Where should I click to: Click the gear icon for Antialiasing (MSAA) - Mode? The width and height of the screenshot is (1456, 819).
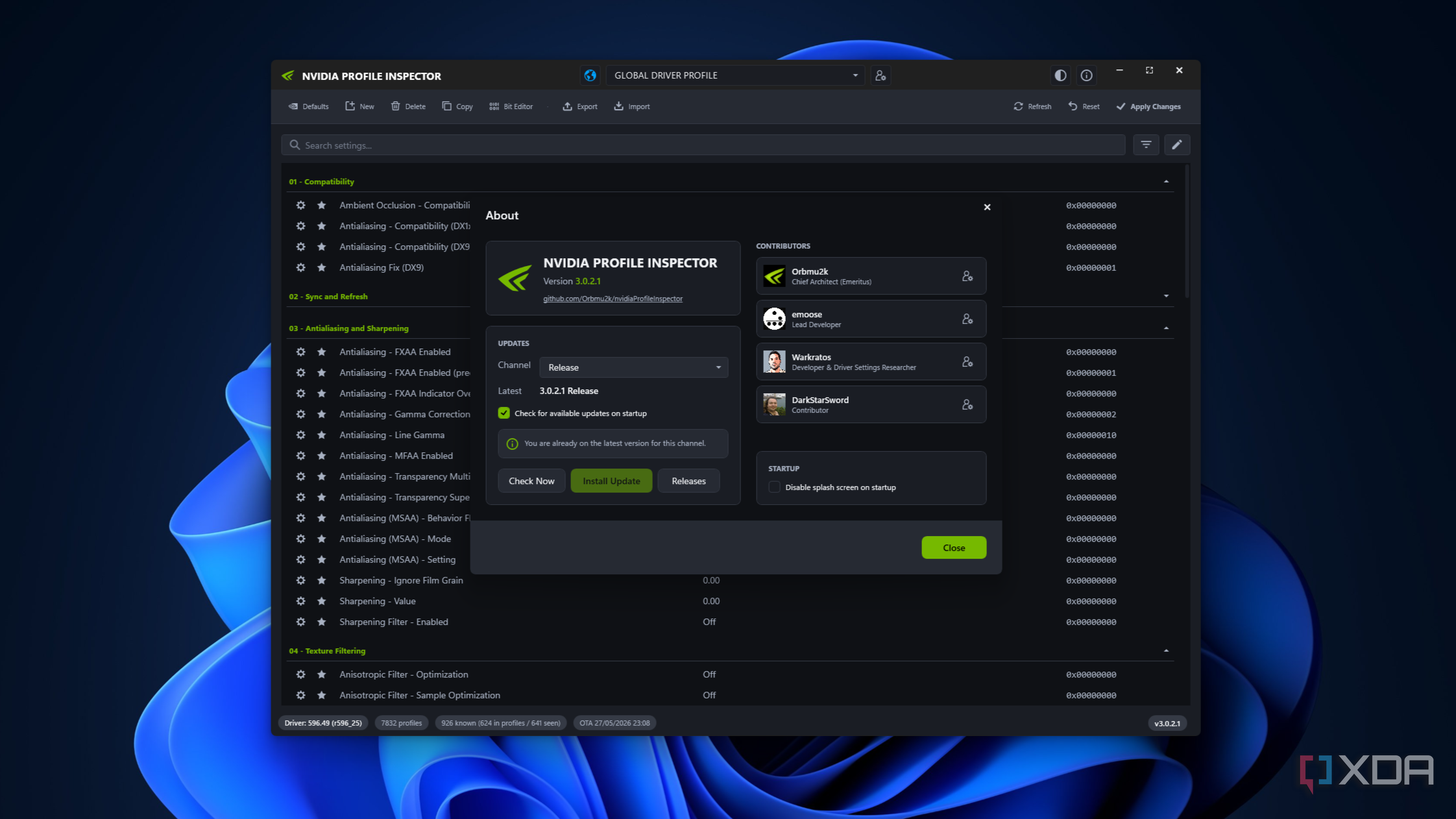[x=300, y=539]
